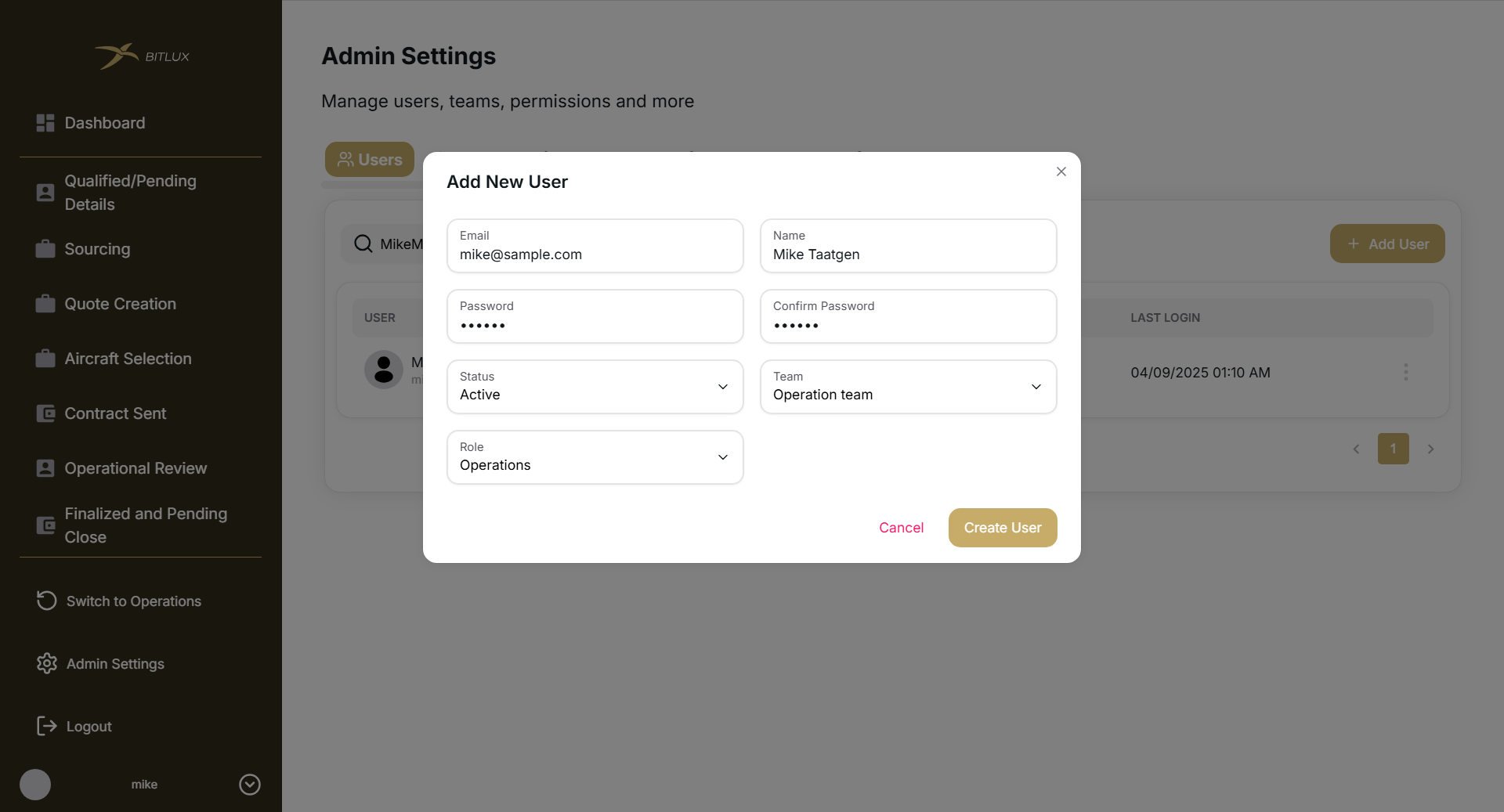Open Quote Creation in sidebar
This screenshot has width=1504, height=812.
(120, 304)
